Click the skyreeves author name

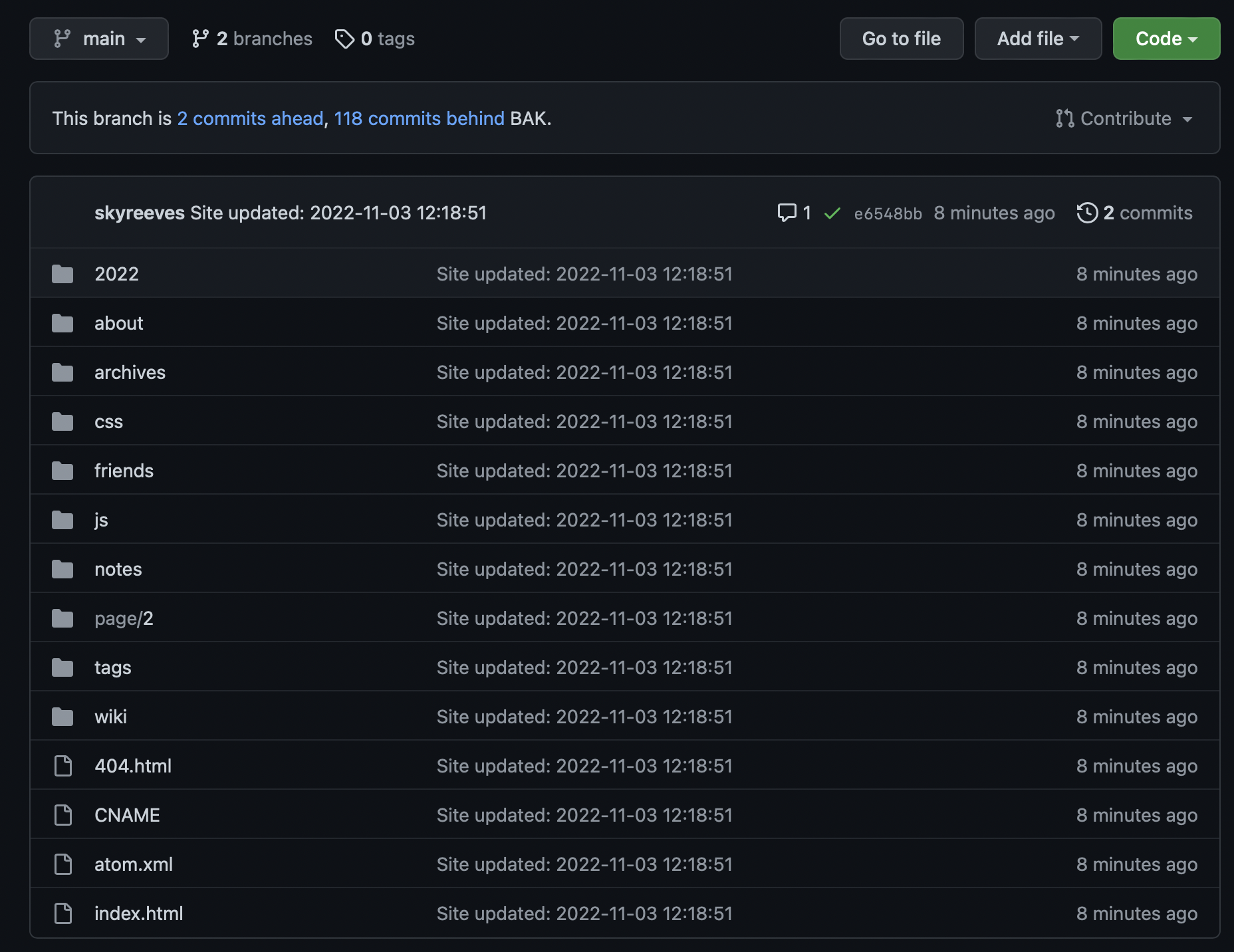[x=140, y=213]
